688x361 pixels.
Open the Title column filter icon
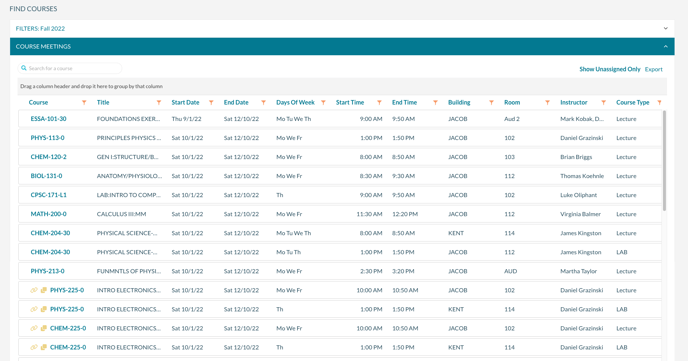point(159,103)
